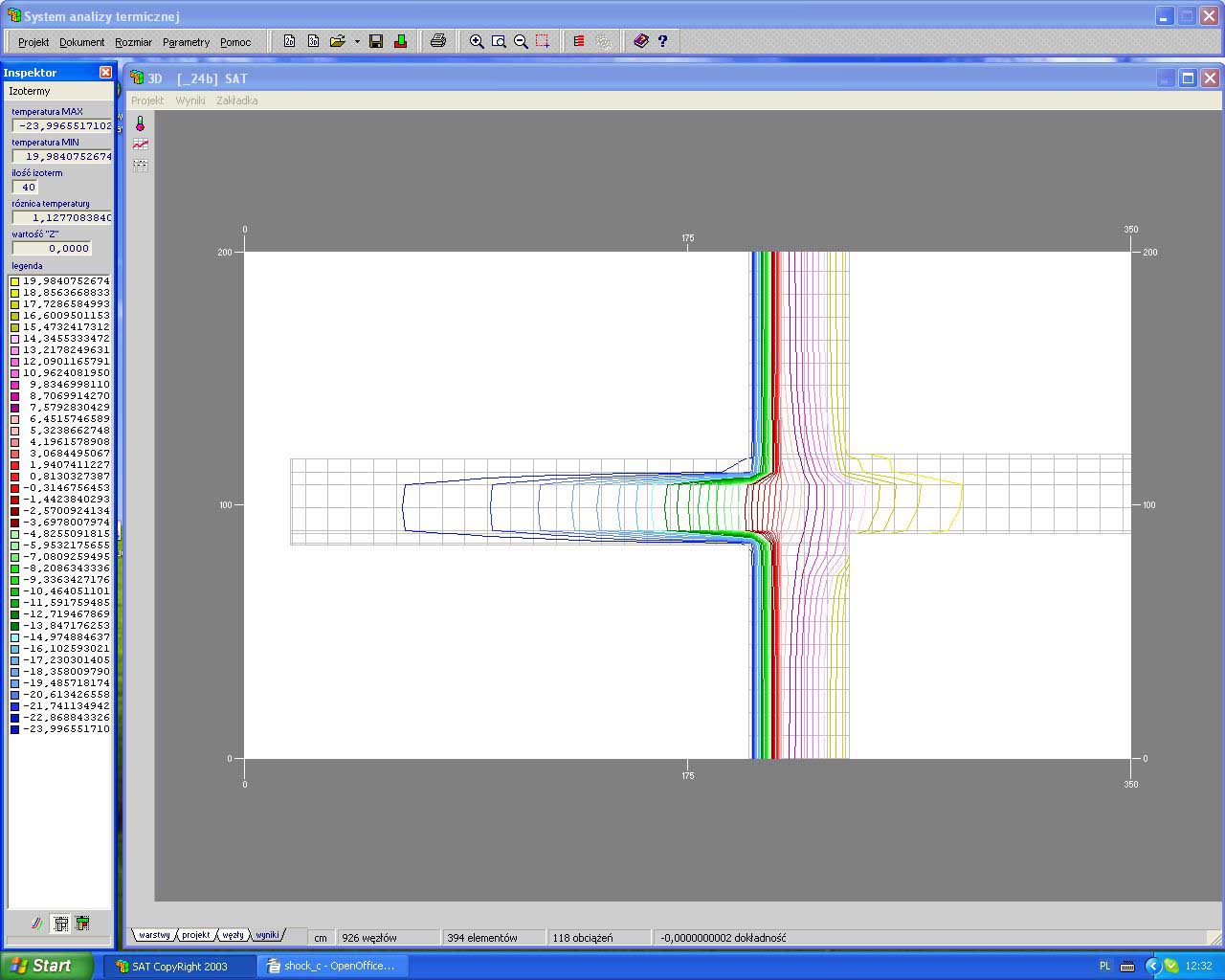Viewport: 1225px width, 980px height.
Task: Click the PL language indicator in tray
Action: (1104, 966)
